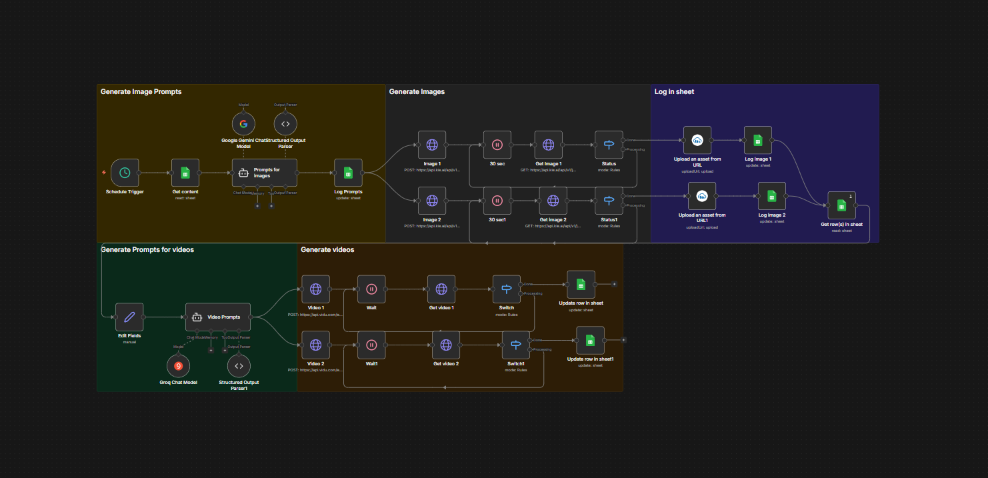988x478 pixels.
Task: Click the Get Image 2 node
Action: coord(553,200)
